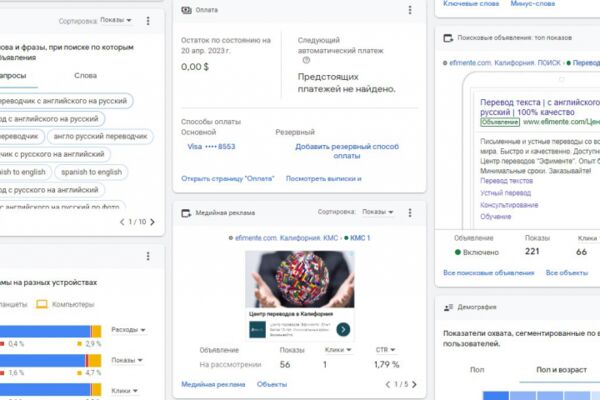Open the Расходы metric dropdown

128,330
